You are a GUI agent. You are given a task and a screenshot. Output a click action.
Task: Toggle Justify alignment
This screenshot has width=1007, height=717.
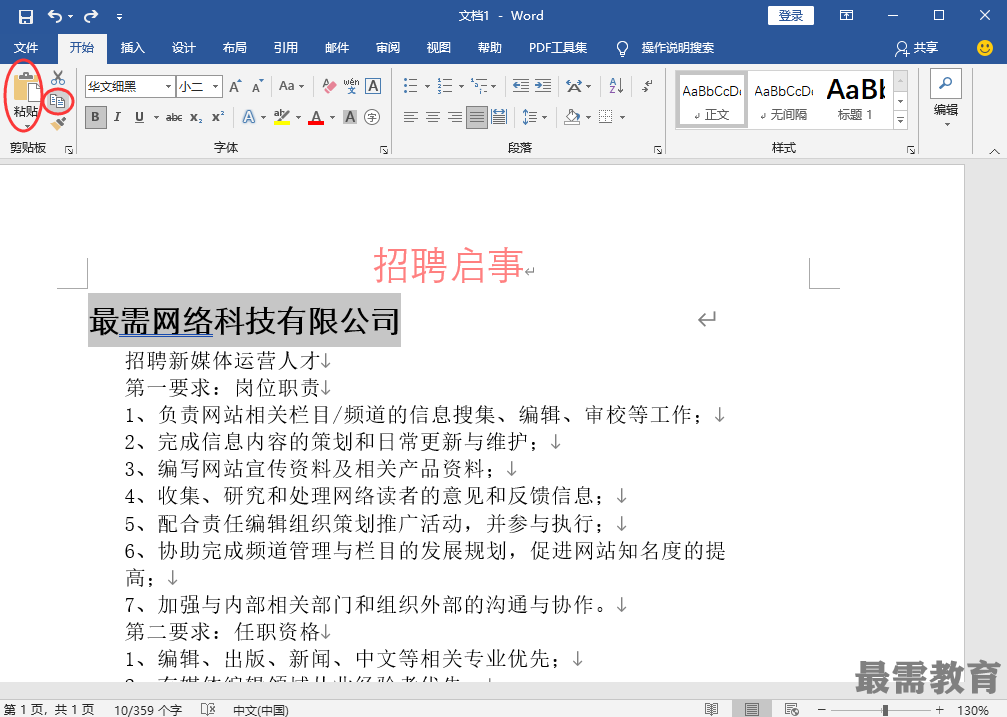point(477,117)
